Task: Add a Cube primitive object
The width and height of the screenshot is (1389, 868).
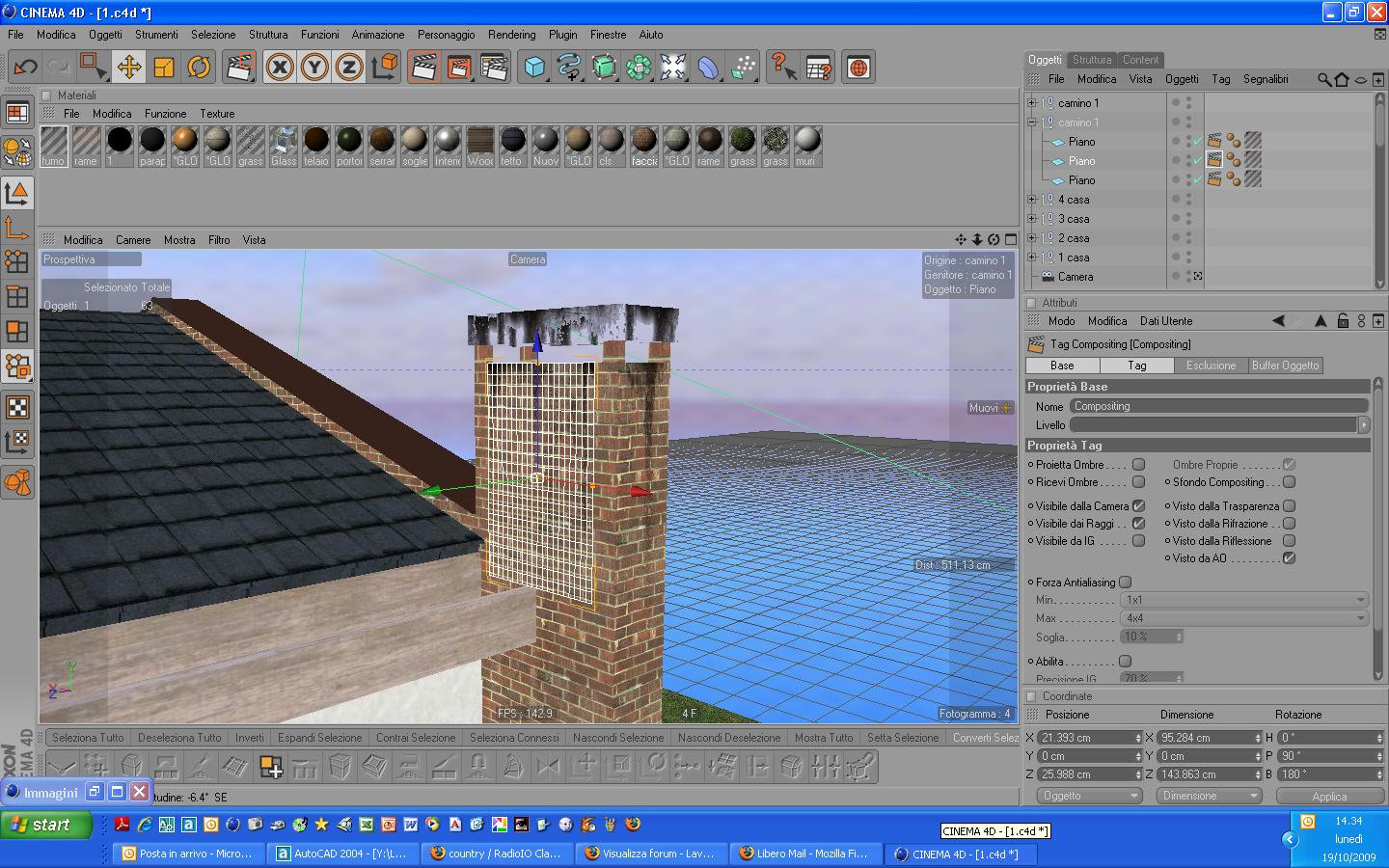Action: [x=534, y=68]
